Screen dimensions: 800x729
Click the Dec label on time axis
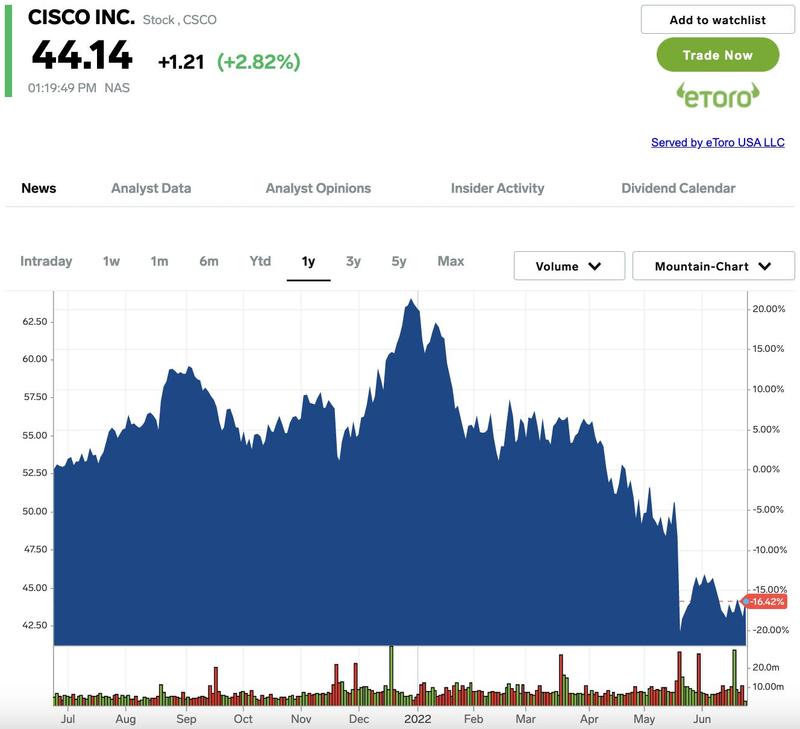[359, 719]
